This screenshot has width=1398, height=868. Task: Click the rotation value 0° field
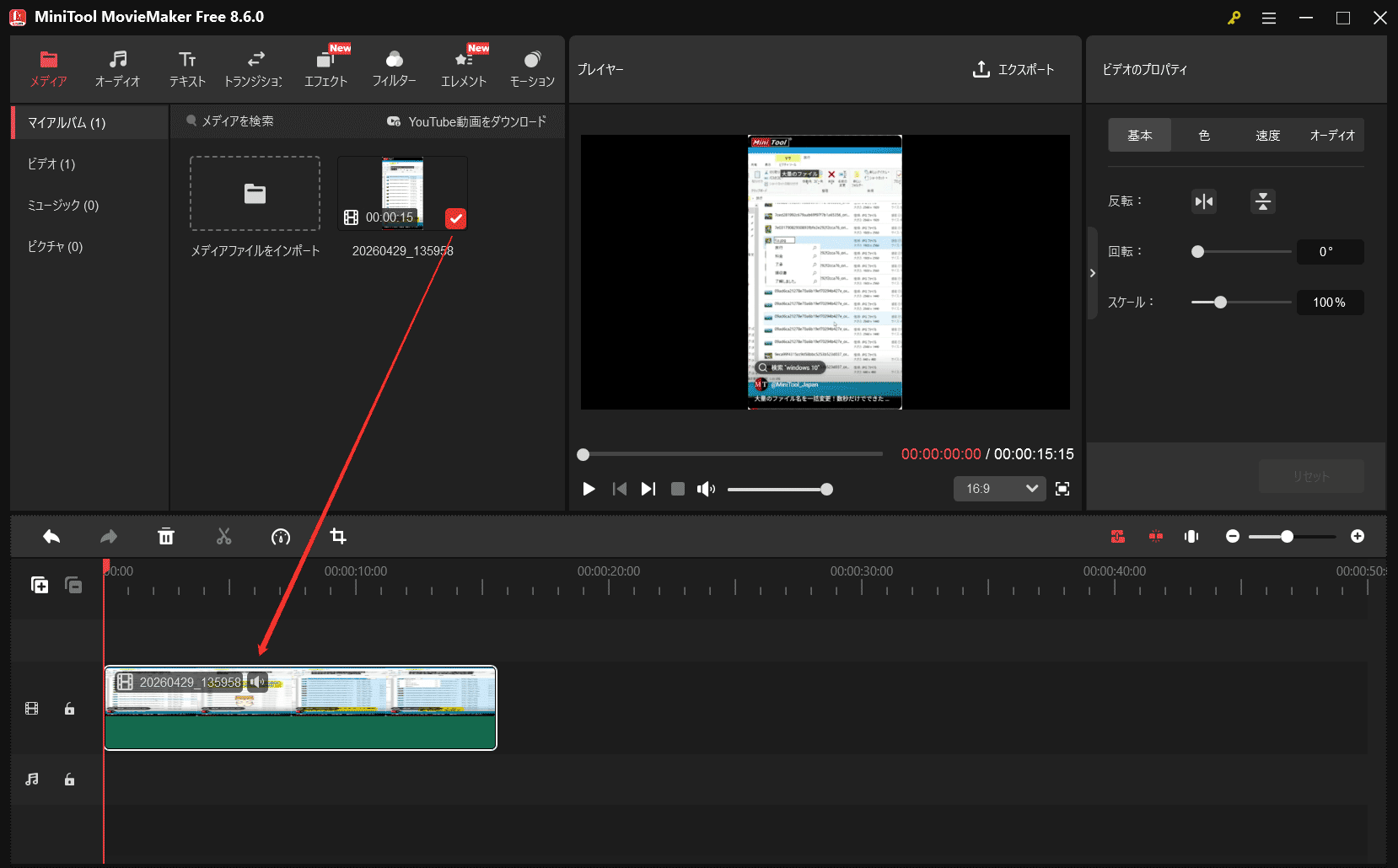1330,252
